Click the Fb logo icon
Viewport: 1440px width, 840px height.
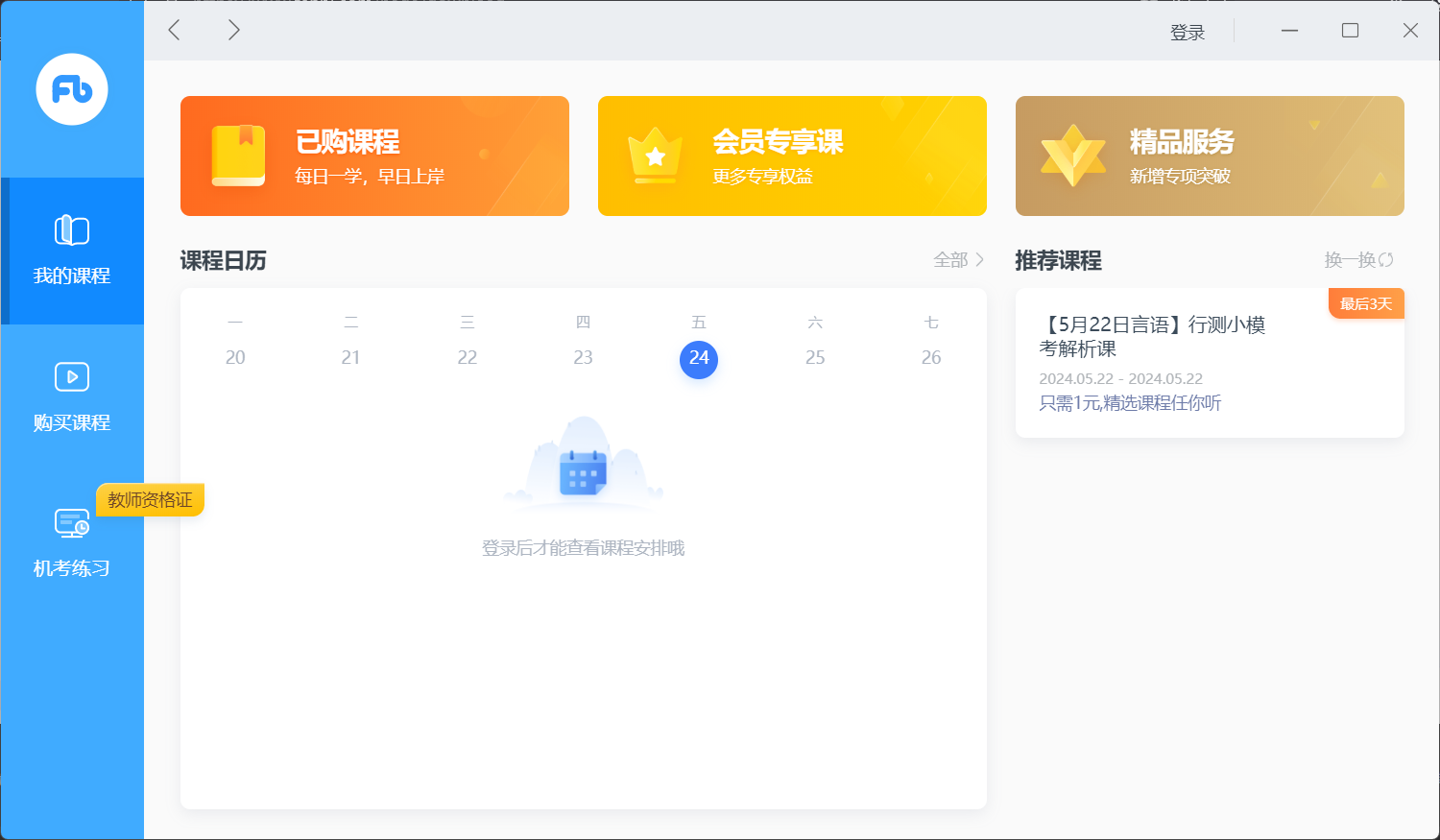tap(72, 89)
